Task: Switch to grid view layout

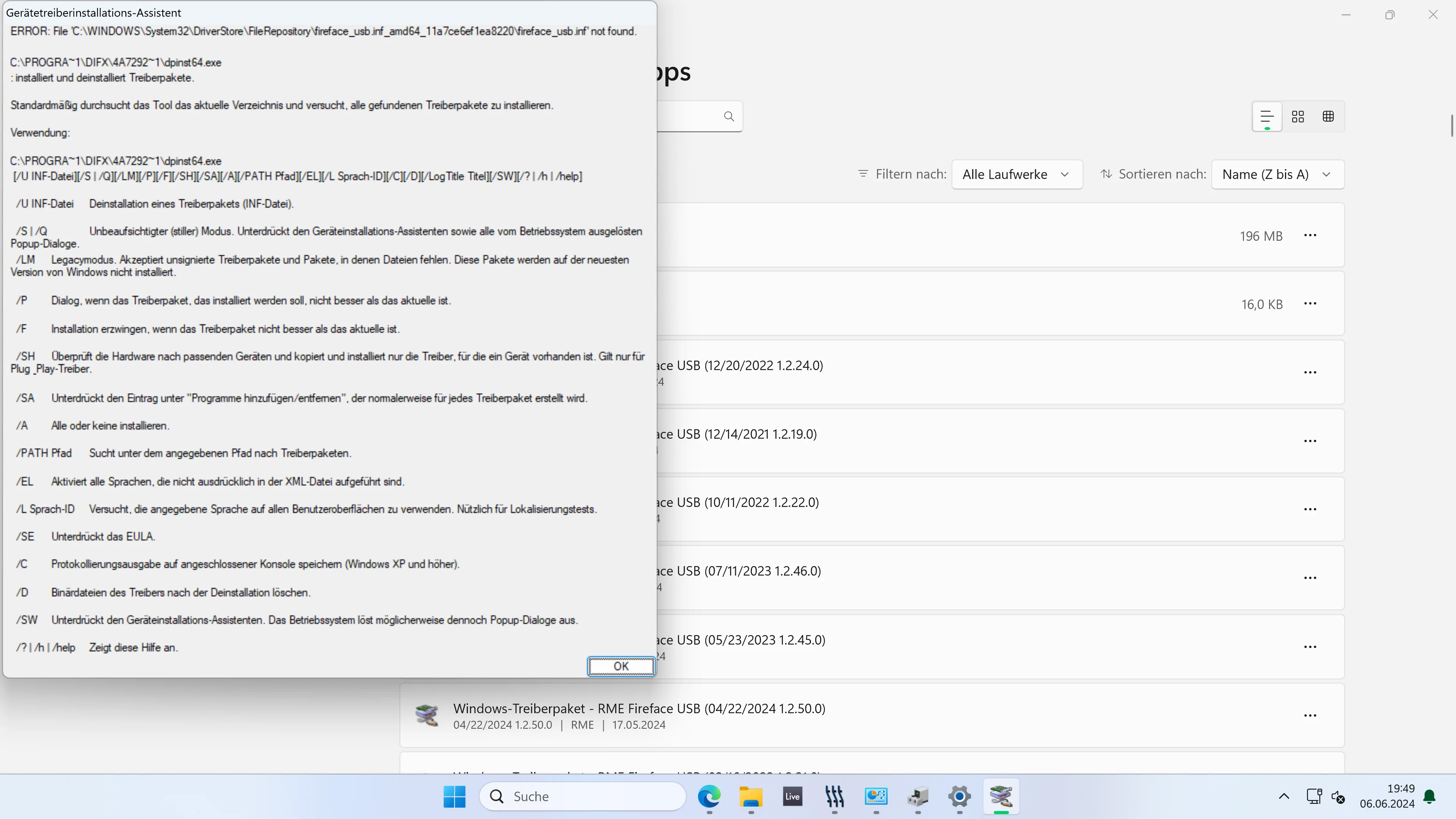Action: (1298, 116)
